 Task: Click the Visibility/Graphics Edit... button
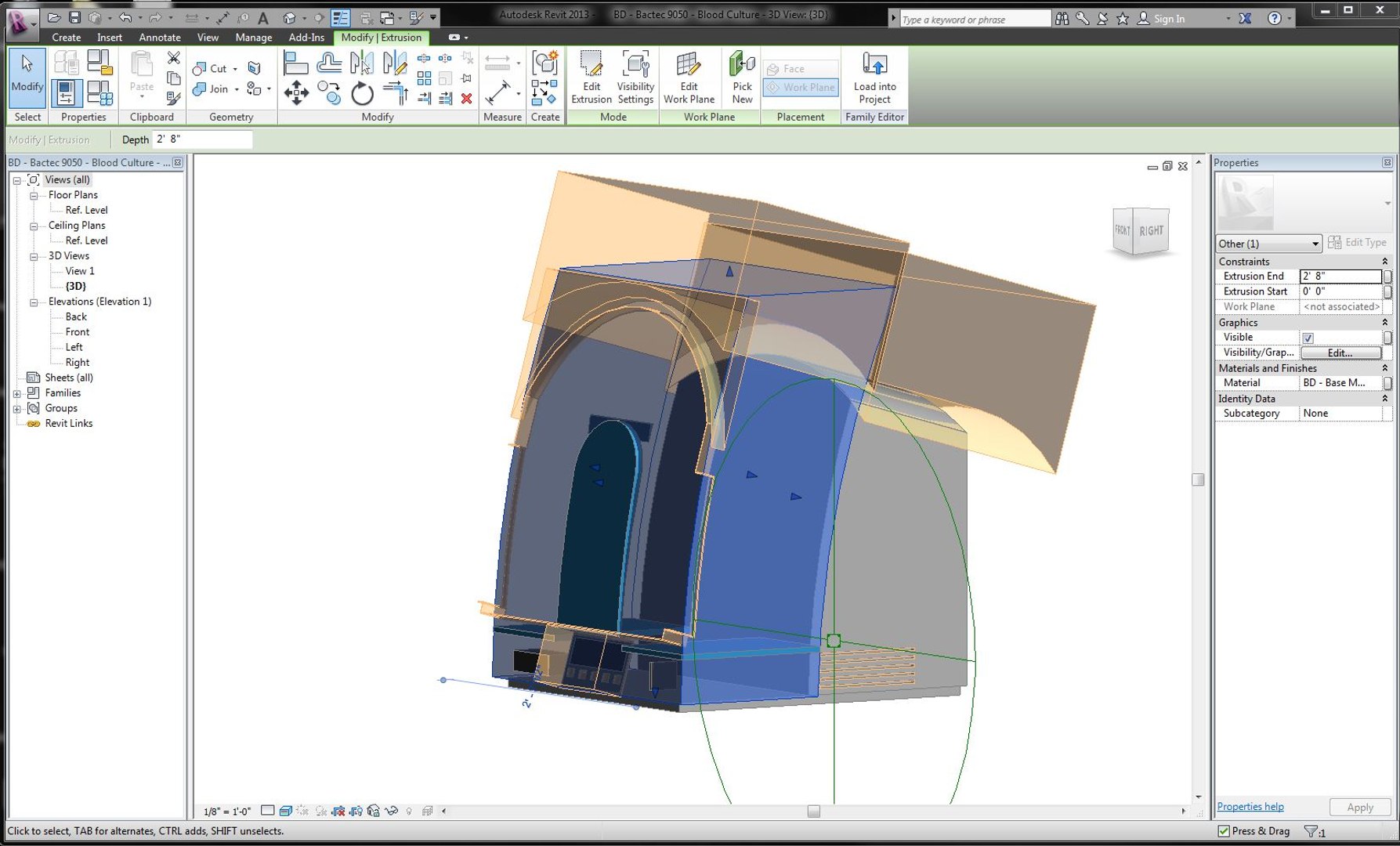[x=1340, y=353]
